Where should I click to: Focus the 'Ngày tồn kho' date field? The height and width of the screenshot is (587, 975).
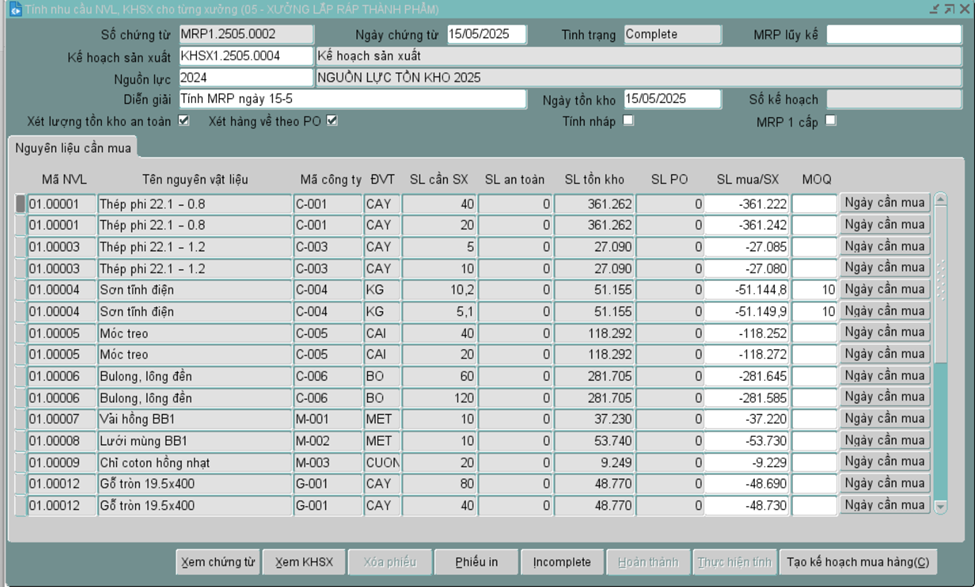[x=671, y=99]
